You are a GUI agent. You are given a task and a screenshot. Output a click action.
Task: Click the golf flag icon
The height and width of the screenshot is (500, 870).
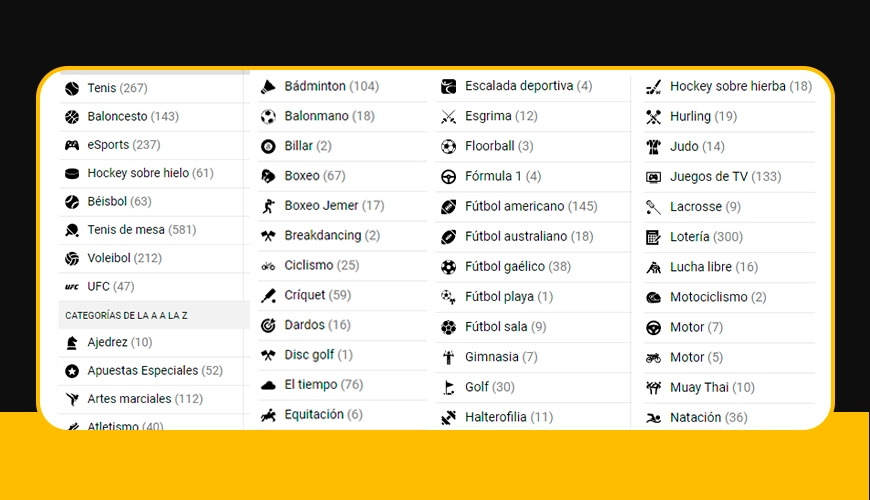pos(448,387)
